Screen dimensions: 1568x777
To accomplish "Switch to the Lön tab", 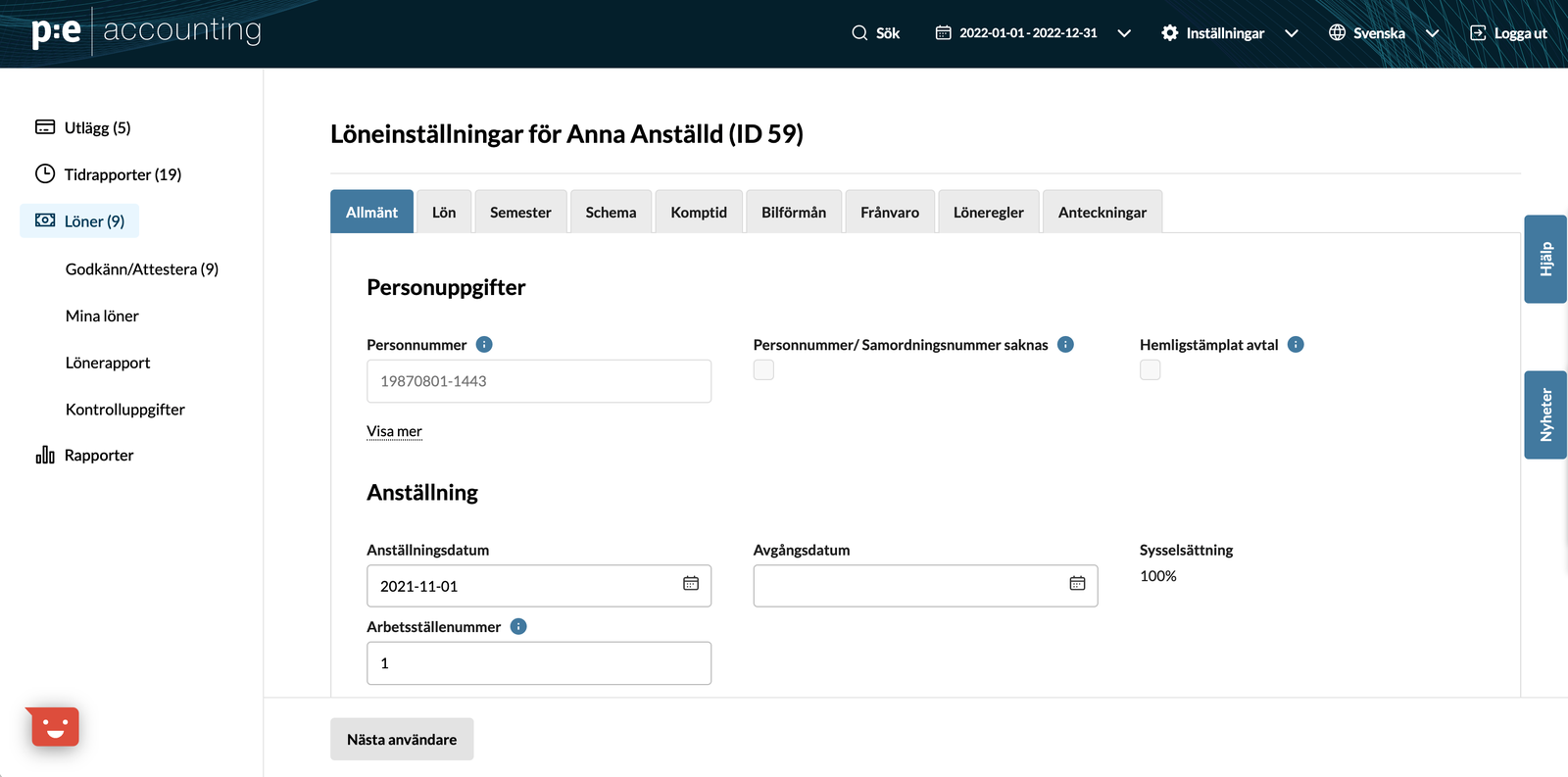I will pyautogui.click(x=444, y=212).
